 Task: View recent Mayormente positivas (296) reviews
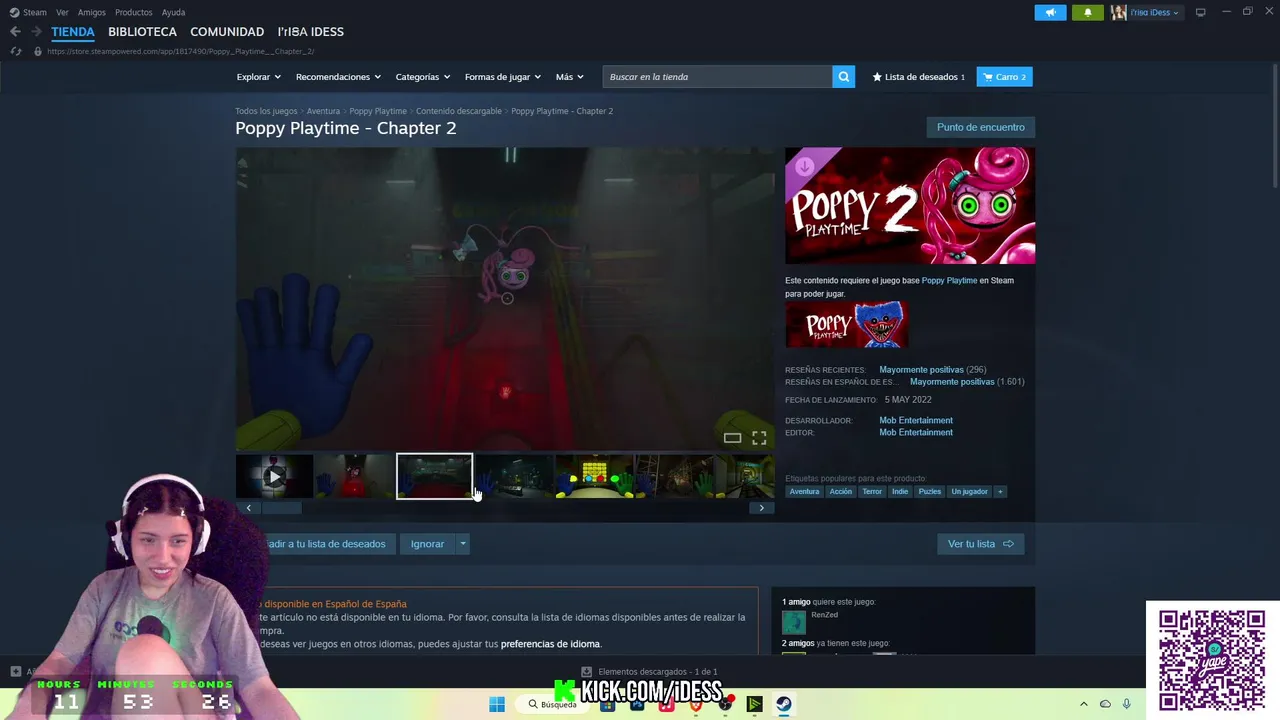coord(933,370)
